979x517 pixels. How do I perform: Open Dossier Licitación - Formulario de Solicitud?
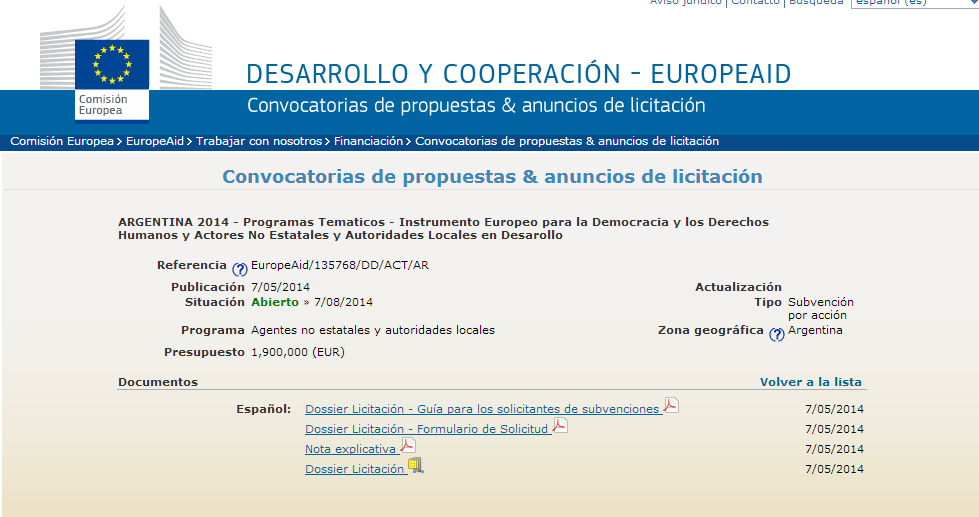pos(427,429)
